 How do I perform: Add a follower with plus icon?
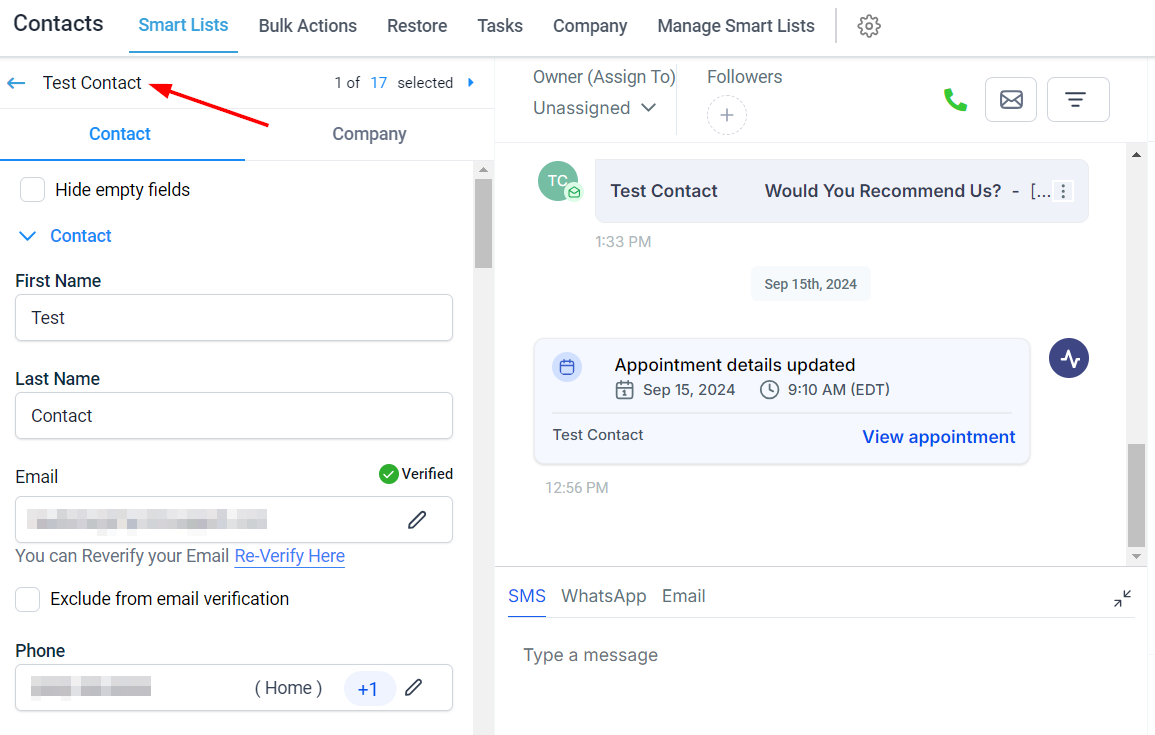[726, 116]
